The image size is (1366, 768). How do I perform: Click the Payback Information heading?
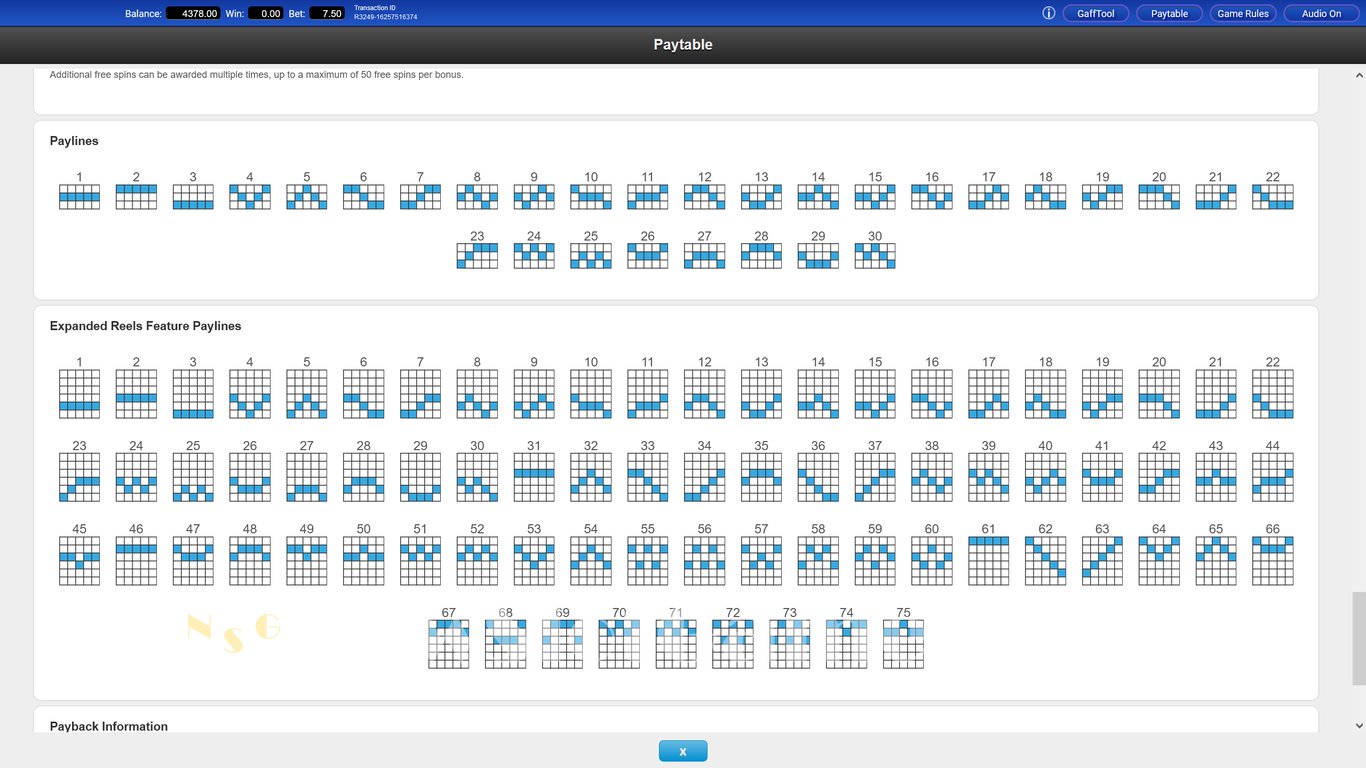(109, 726)
